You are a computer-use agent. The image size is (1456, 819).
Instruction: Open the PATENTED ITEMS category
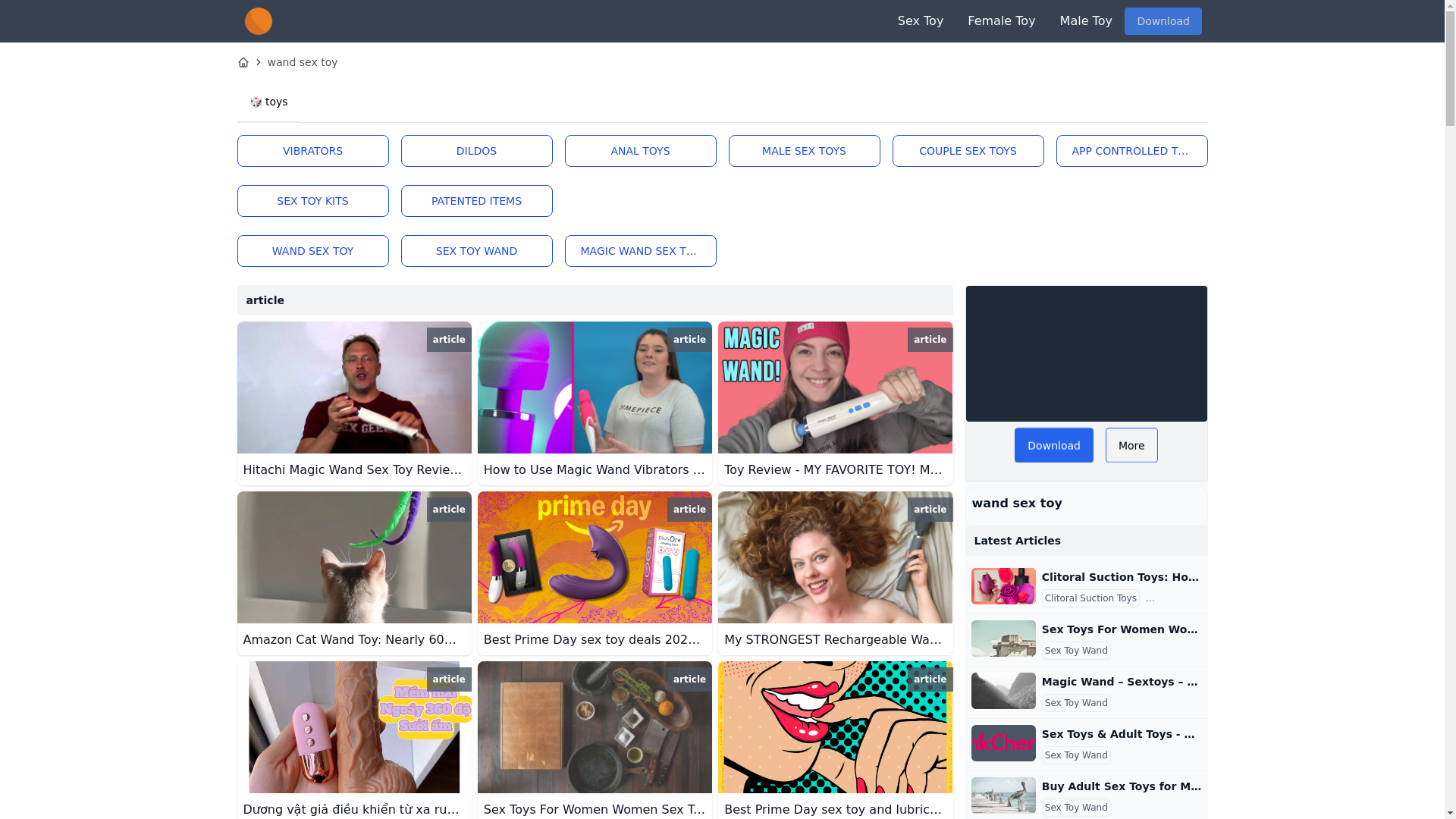click(476, 201)
